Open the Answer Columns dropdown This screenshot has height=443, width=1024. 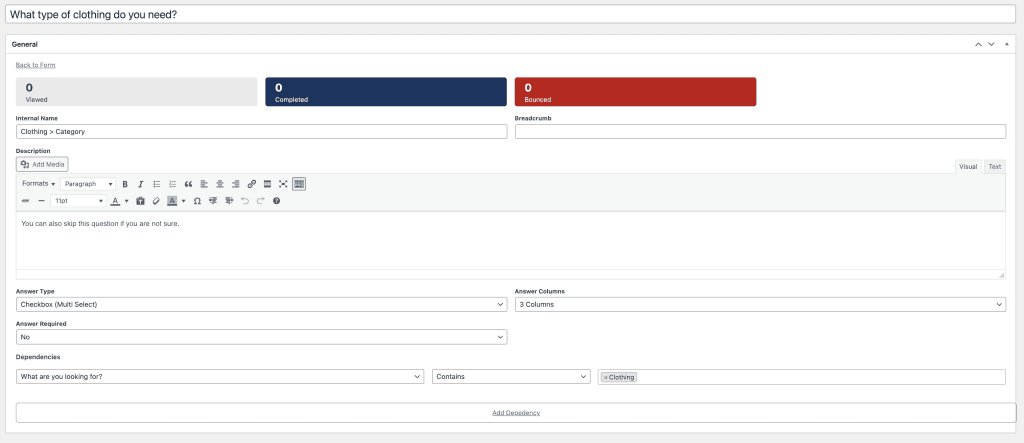(760, 304)
